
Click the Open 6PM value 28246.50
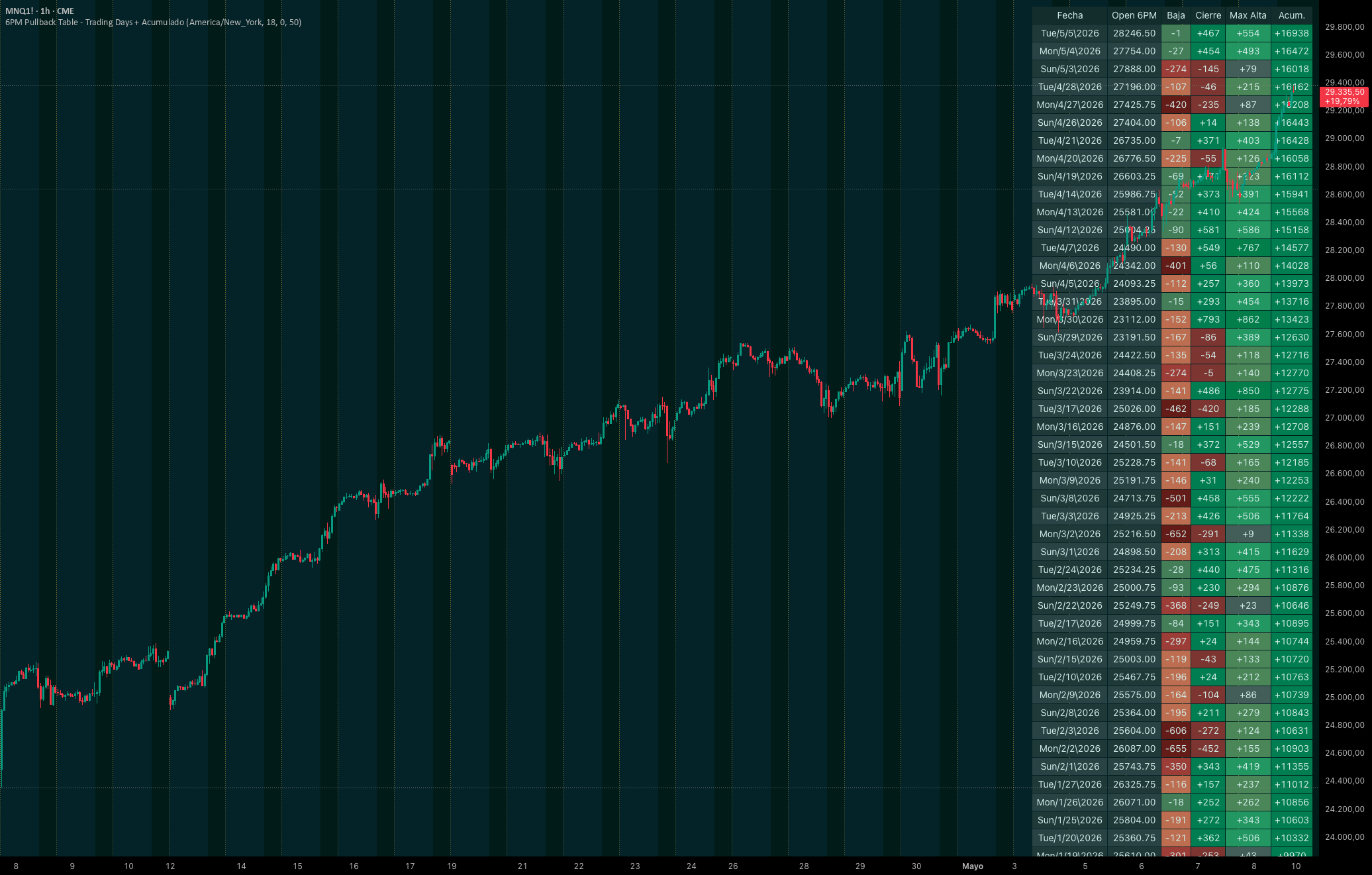tap(1134, 33)
